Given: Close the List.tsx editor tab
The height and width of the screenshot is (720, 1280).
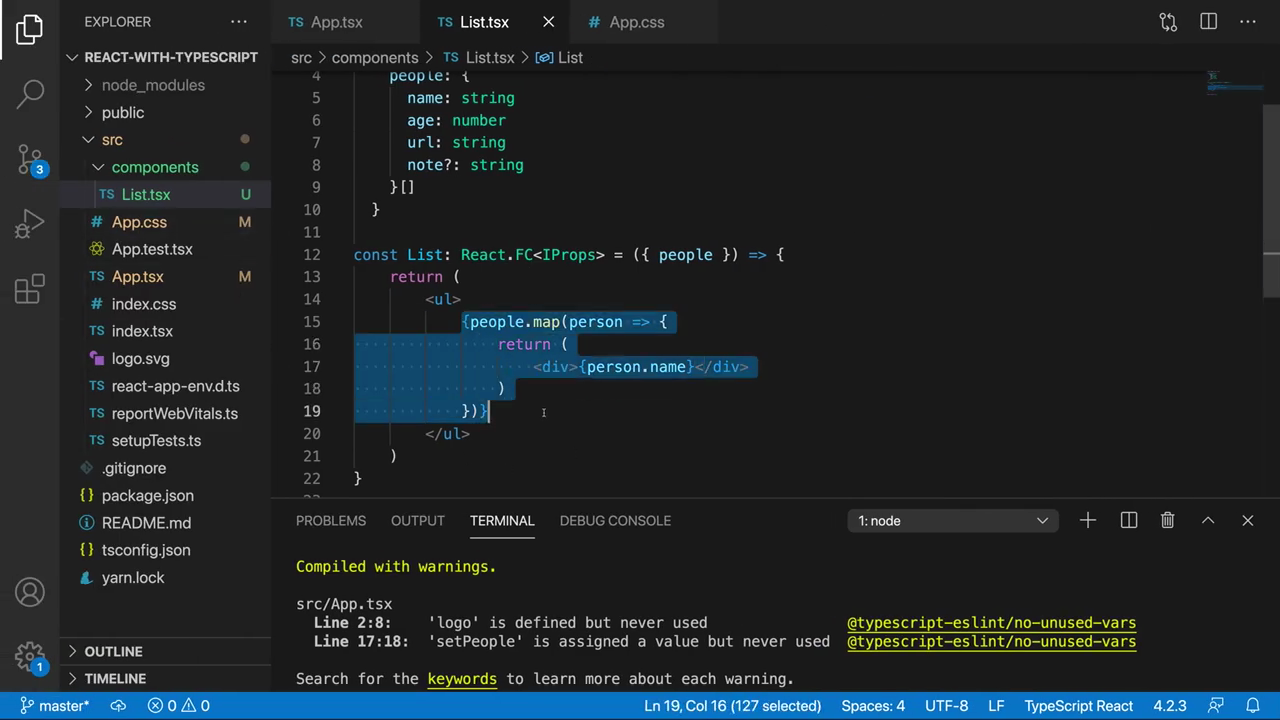Looking at the screenshot, I should tap(548, 22).
